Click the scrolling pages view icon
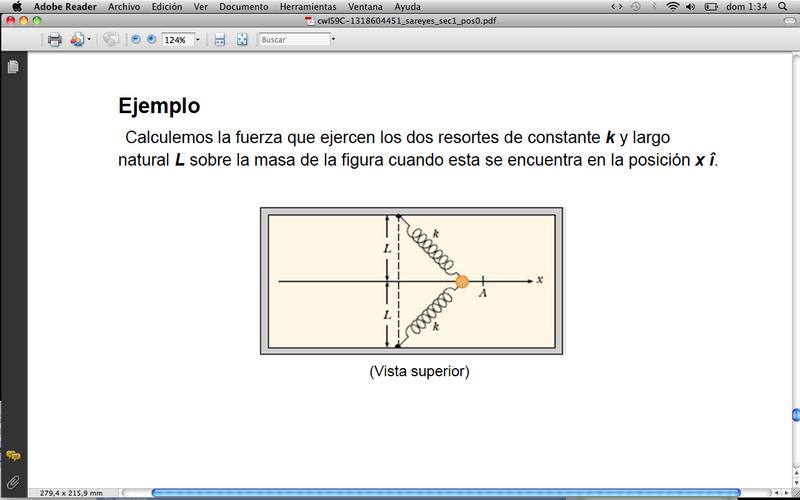The image size is (800, 500). (219, 40)
